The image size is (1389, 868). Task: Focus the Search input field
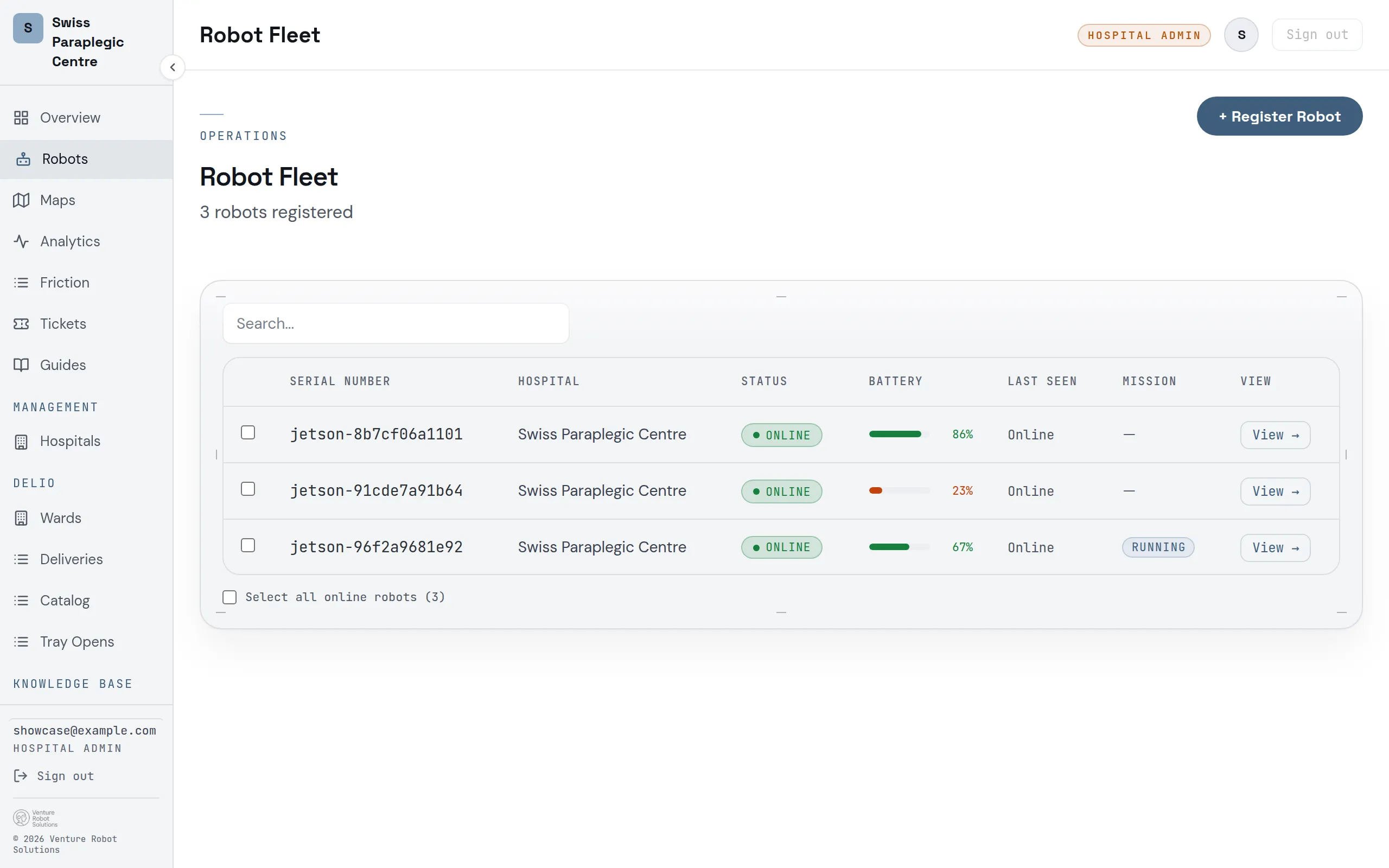click(396, 324)
